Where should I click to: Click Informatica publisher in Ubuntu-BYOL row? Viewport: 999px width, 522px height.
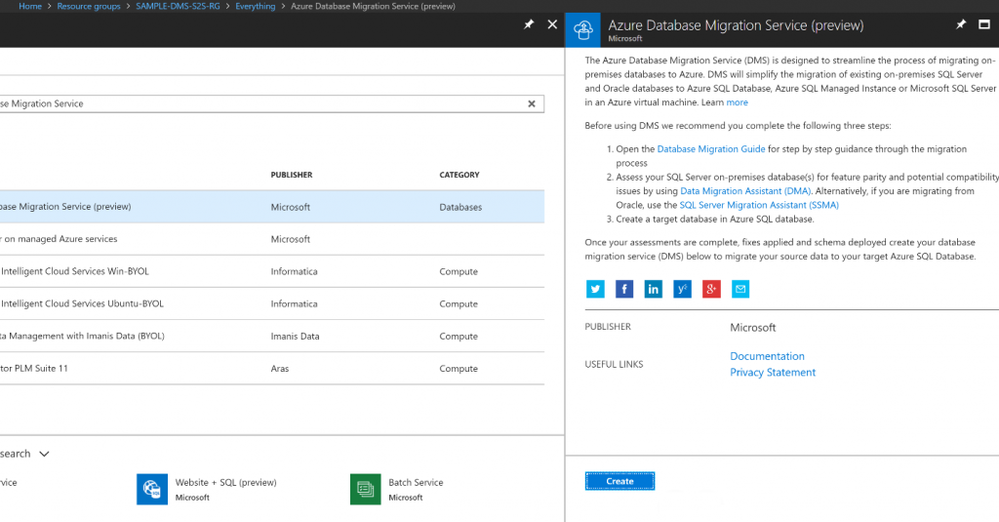click(x=294, y=304)
